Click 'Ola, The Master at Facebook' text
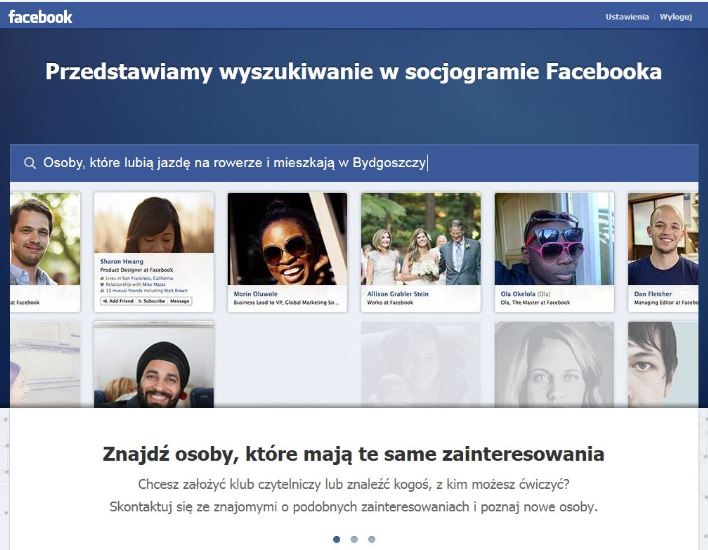The height and width of the screenshot is (550, 708). 535,303
